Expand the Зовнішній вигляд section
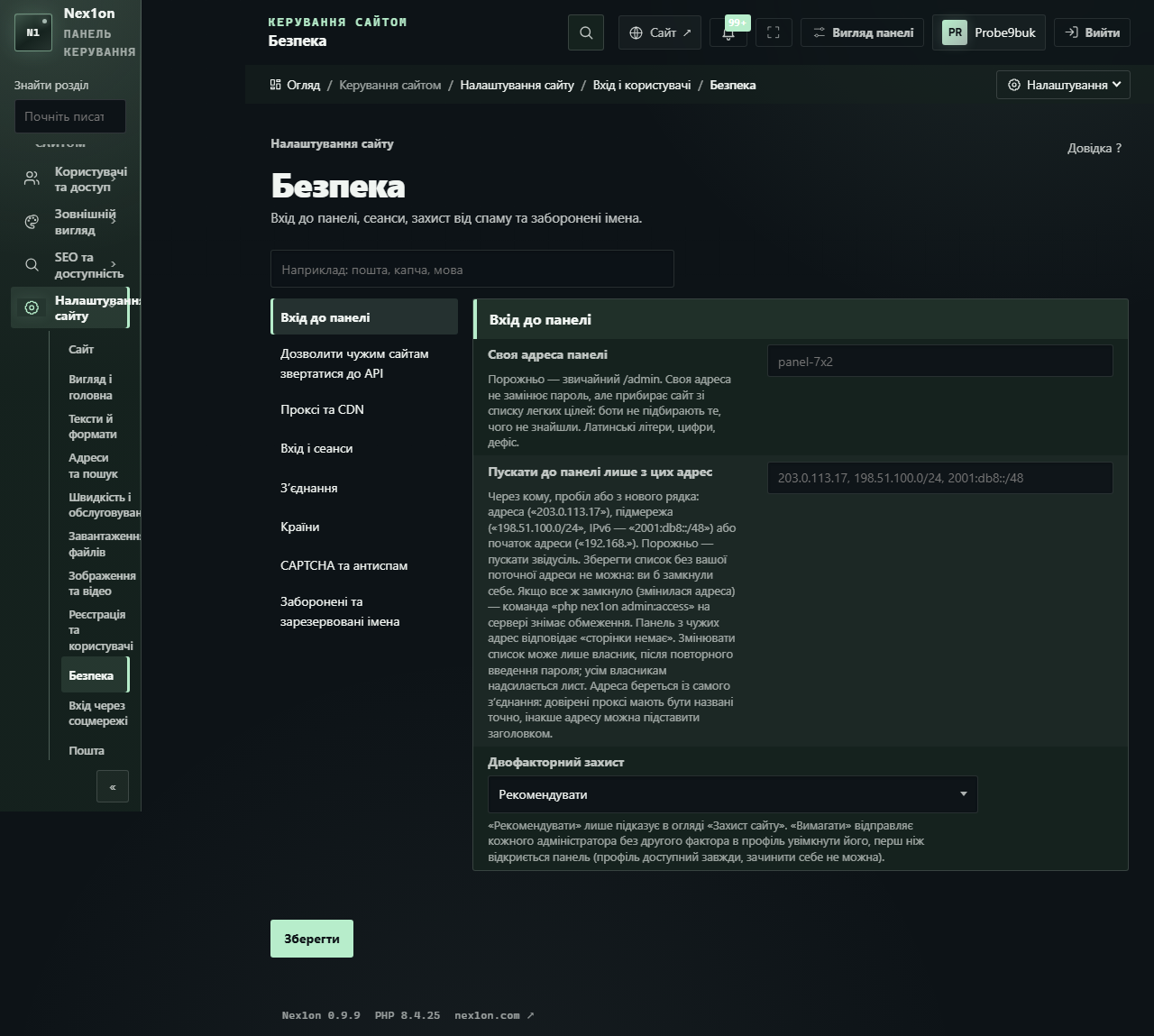1154x1036 pixels. [114, 222]
